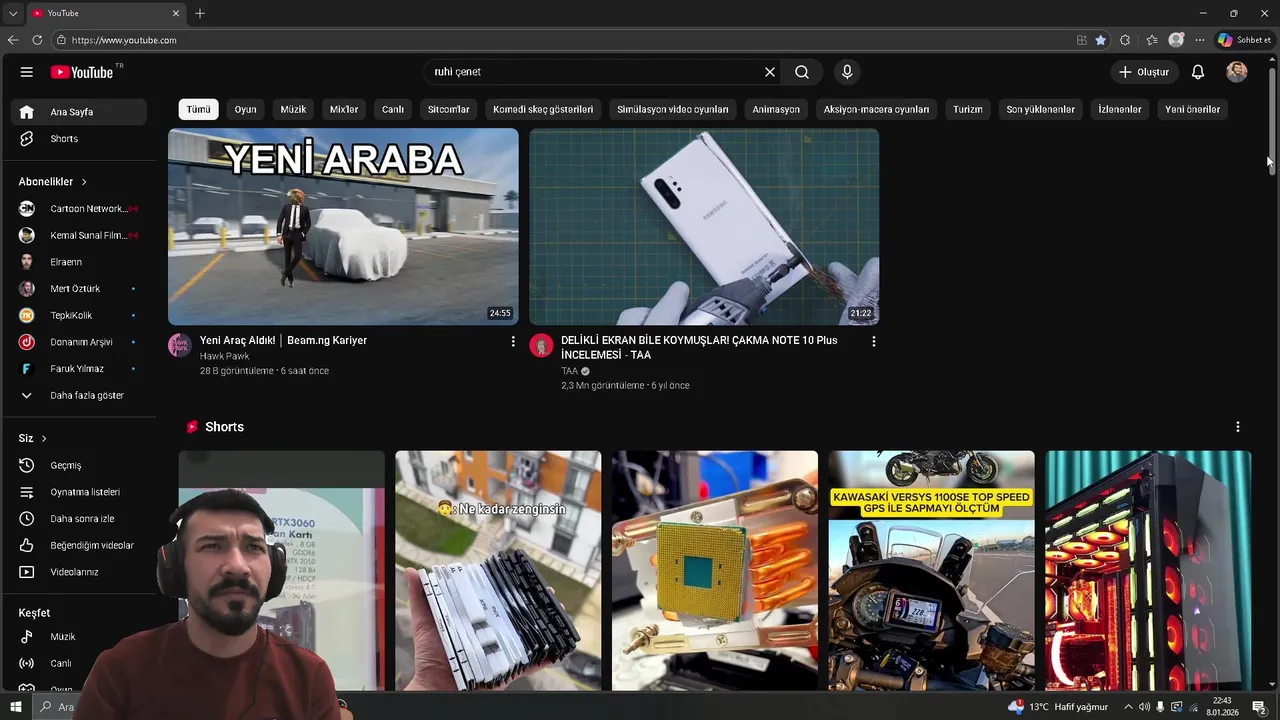This screenshot has height=720, width=1280.
Task: Open Oynatma listeleri playlists
Action: (x=79, y=492)
